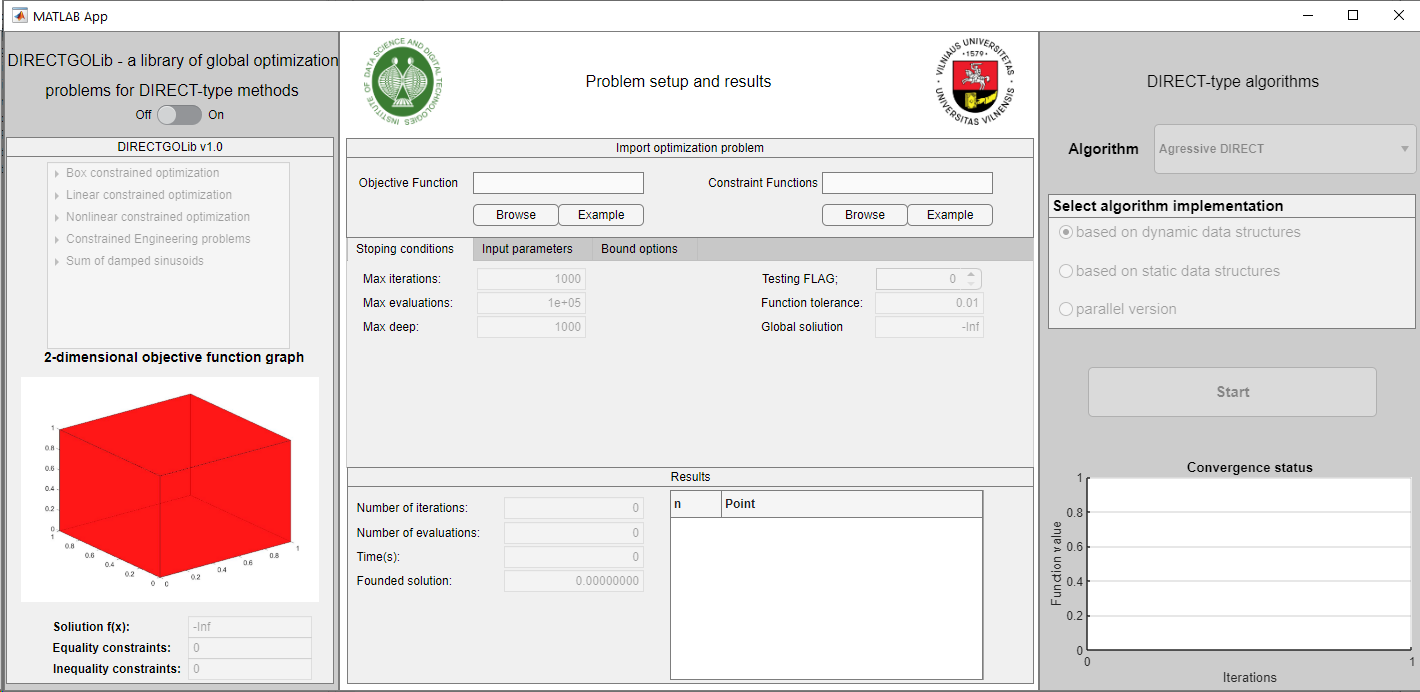
Task: Click the MATLAB logo icon in title bar
Action: click(19, 15)
